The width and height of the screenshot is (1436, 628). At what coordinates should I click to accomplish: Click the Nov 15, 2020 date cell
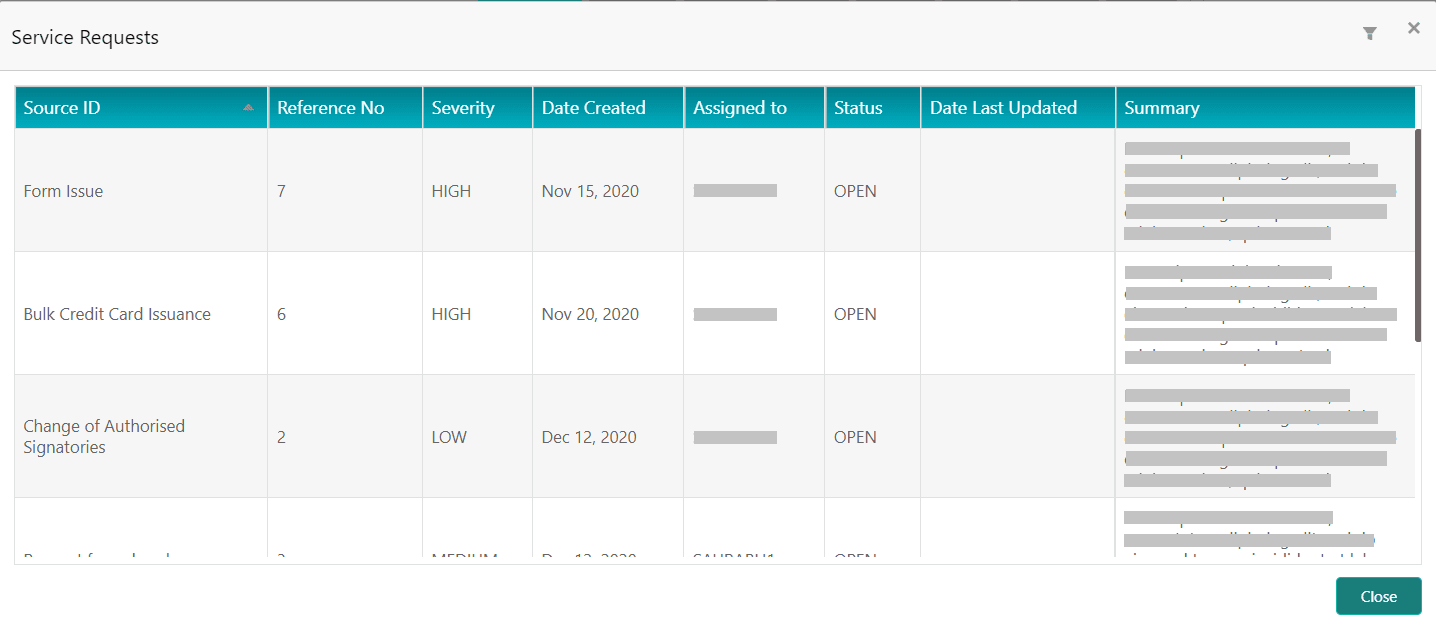pyautogui.click(x=590, y=191)
